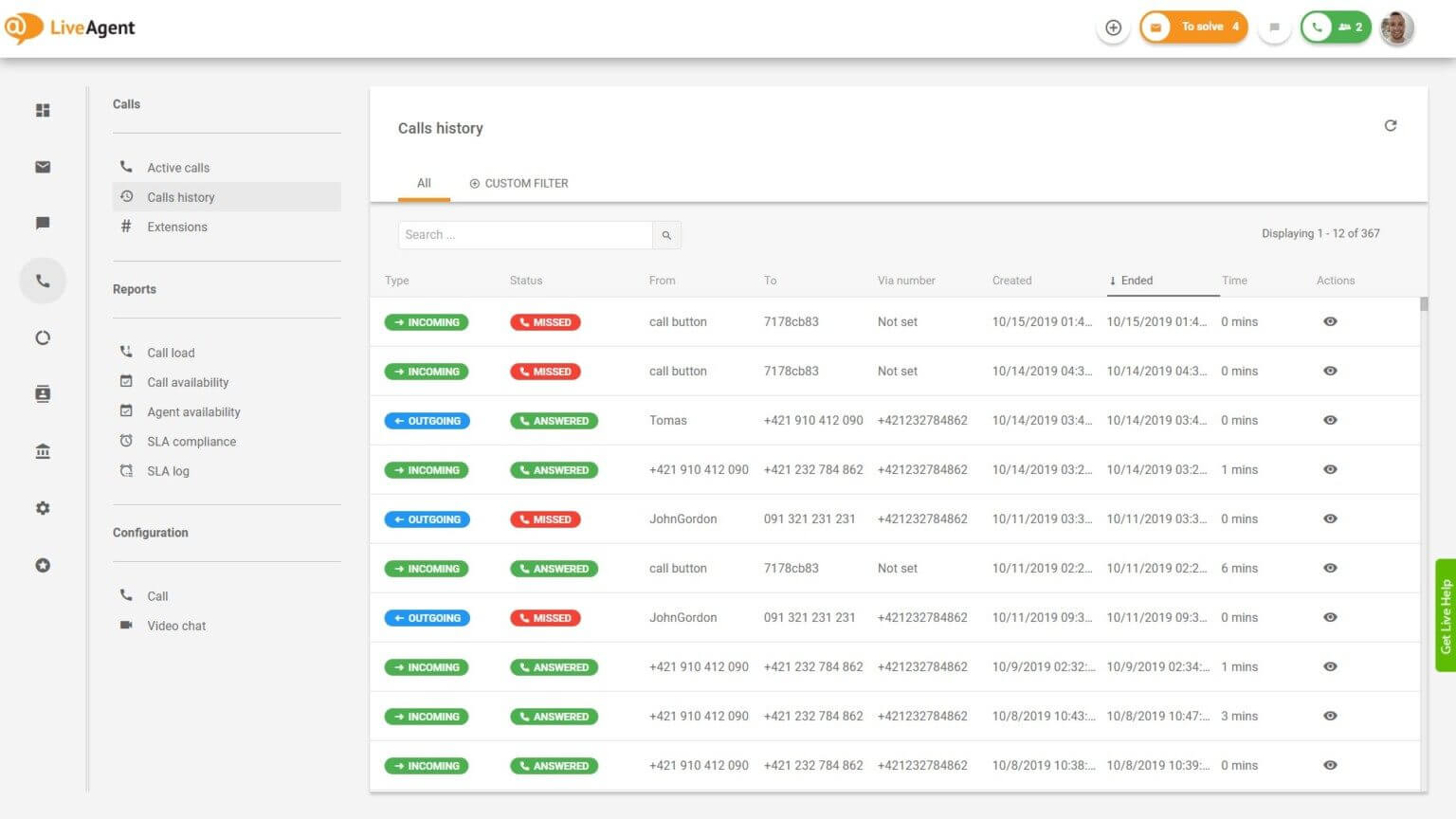The image size is (1456, 819).
Task: Open the Knowledge base building icon
Action: pos(43,451)
